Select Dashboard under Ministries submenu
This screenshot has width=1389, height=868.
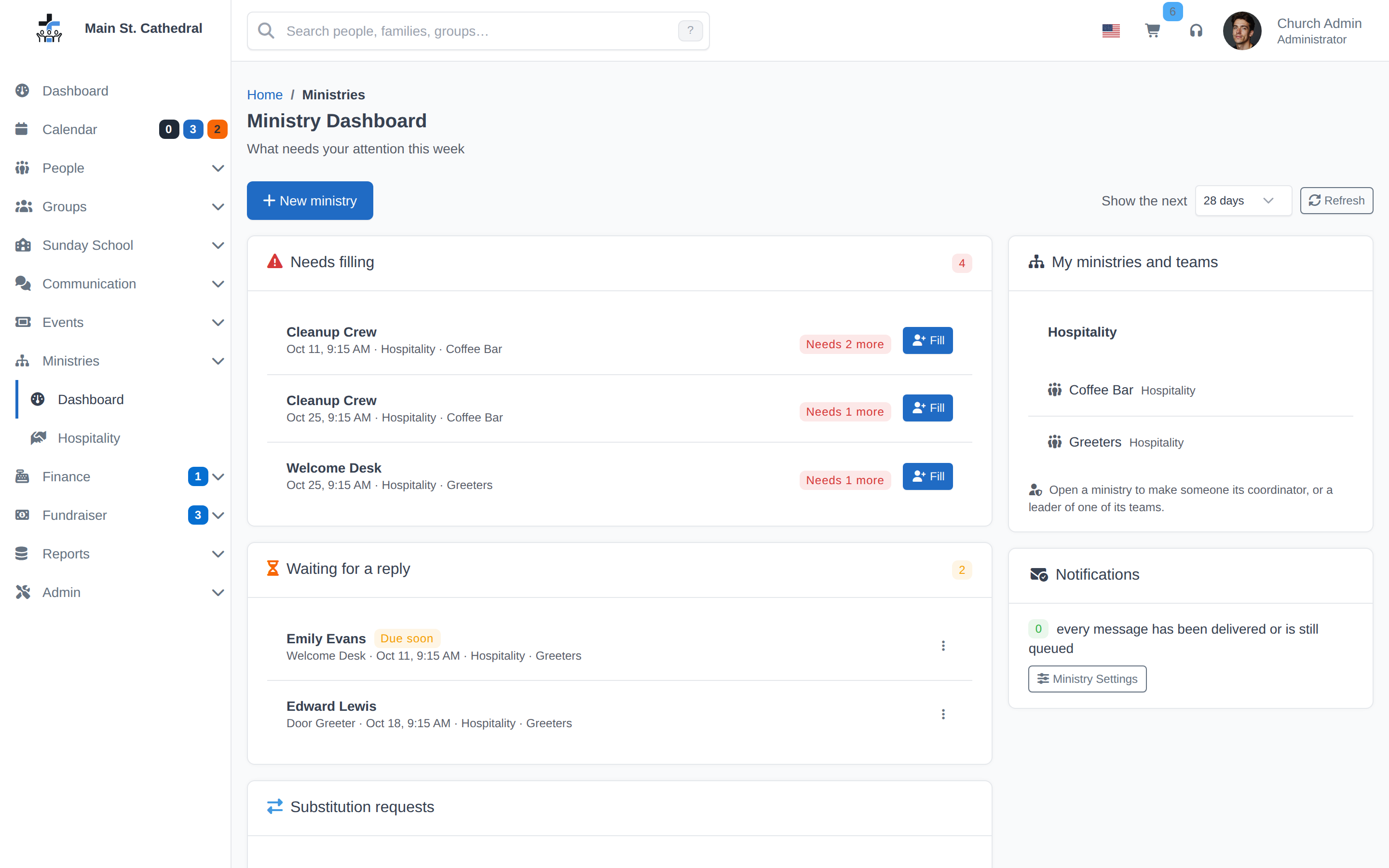[x=123, y=399]
